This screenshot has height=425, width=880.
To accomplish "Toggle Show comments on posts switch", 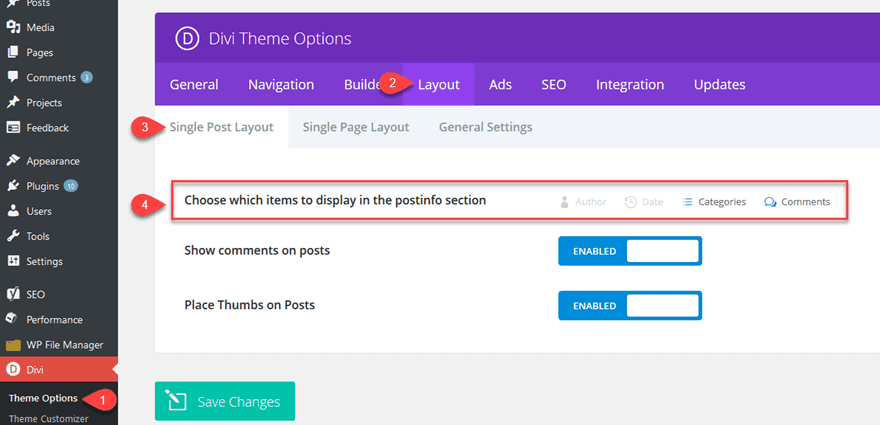I will click(629, 251).
